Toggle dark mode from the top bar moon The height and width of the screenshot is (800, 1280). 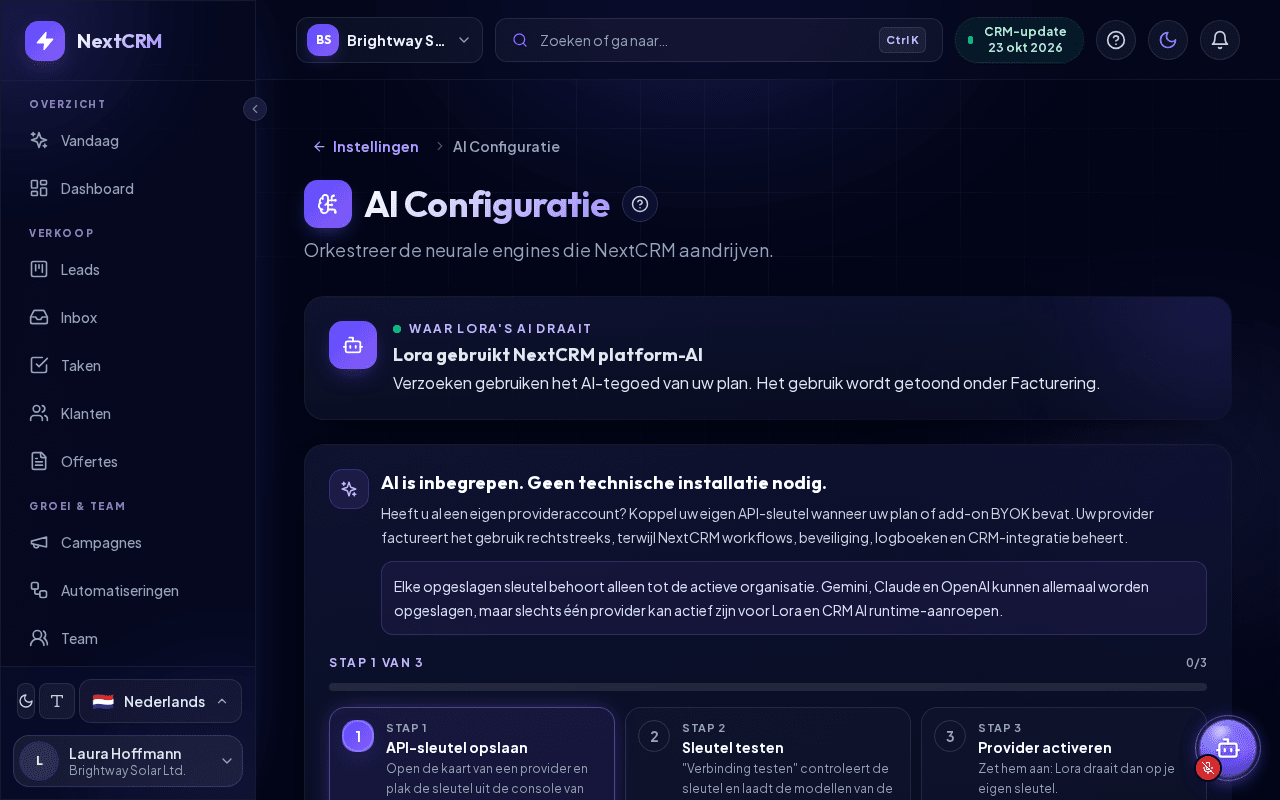1168,40
